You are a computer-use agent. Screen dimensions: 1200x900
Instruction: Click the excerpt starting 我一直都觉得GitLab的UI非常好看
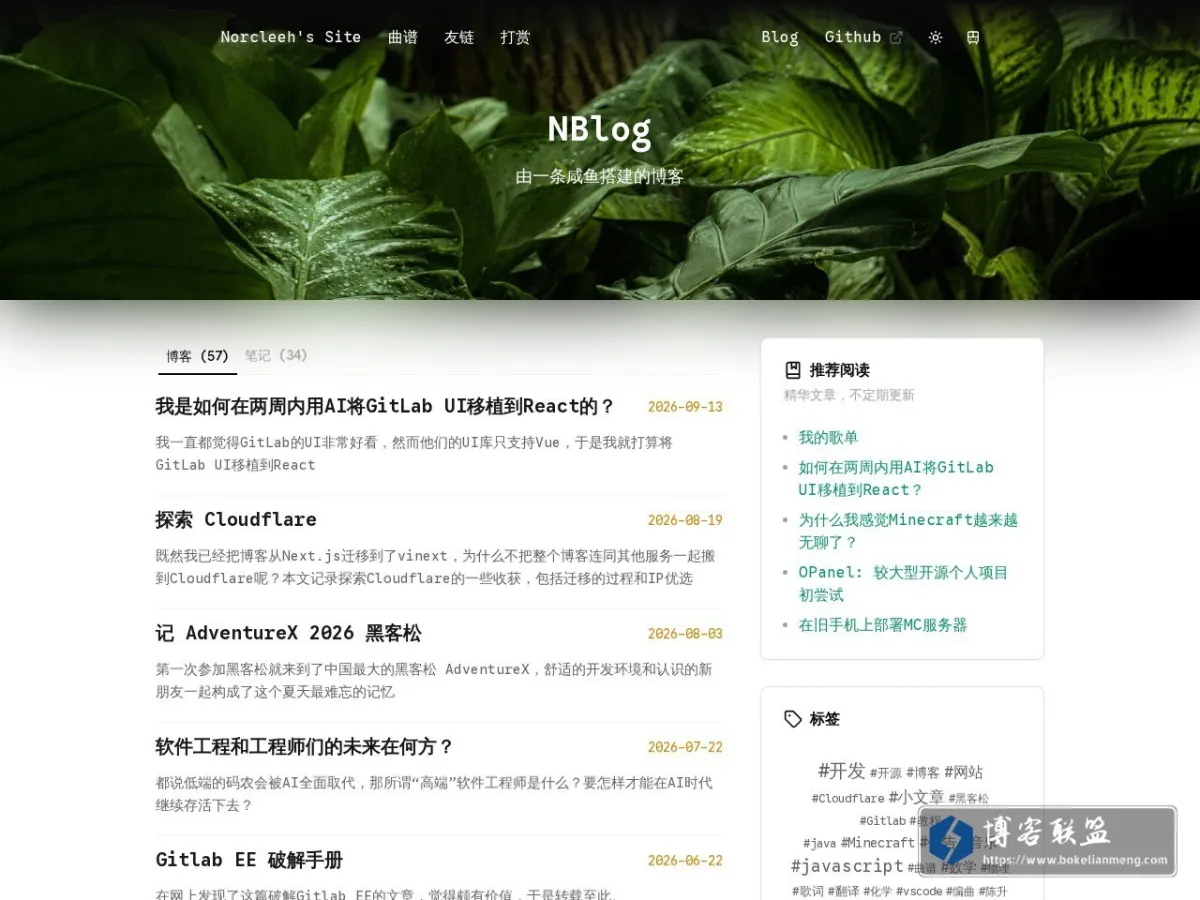(x=414, y=453)
